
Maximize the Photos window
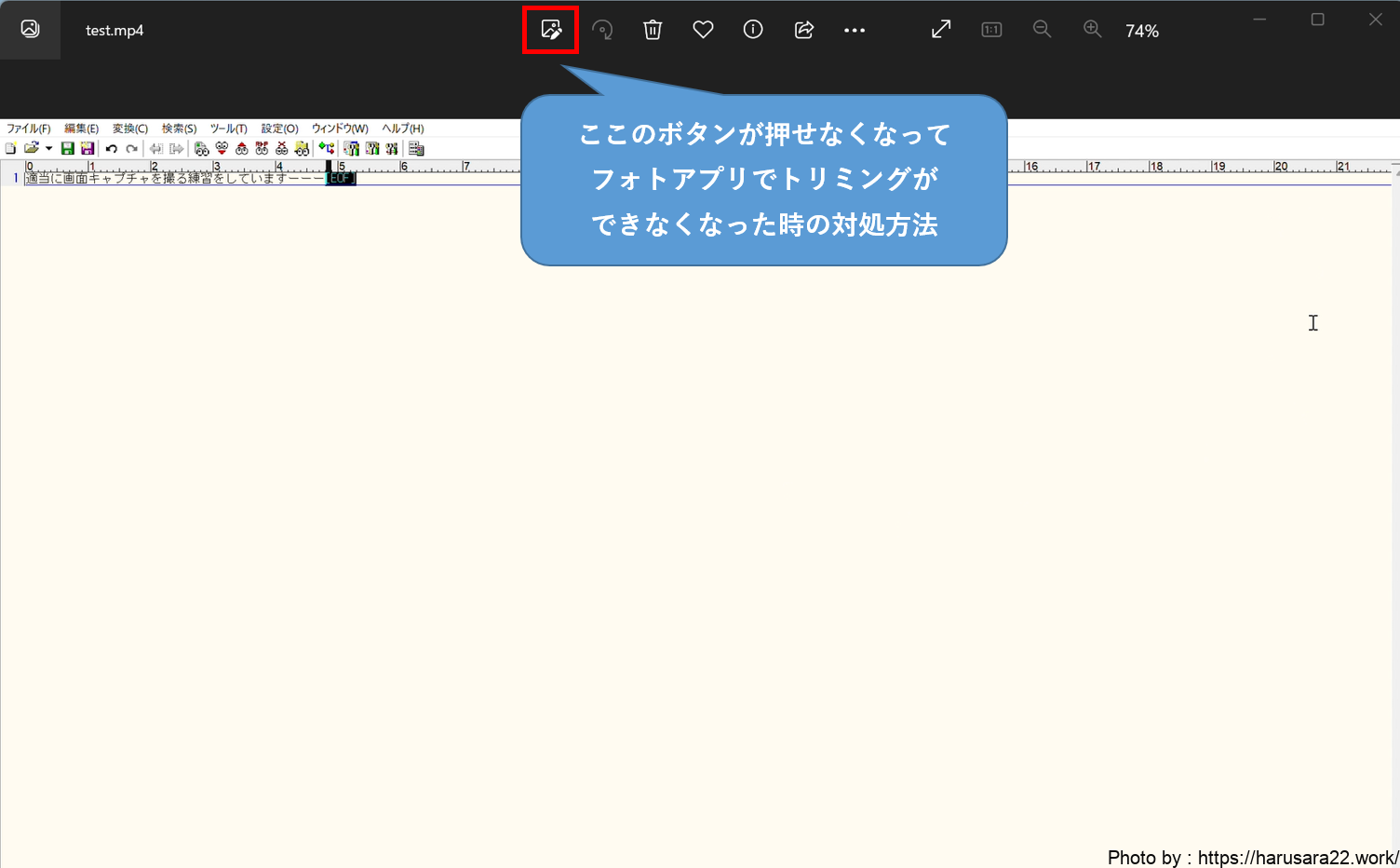[x=1317, y=20]
